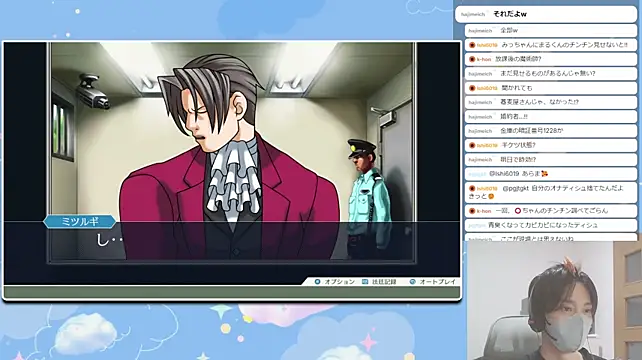
Task: Click the streamer webcam feed
Action: pos(554,300)
